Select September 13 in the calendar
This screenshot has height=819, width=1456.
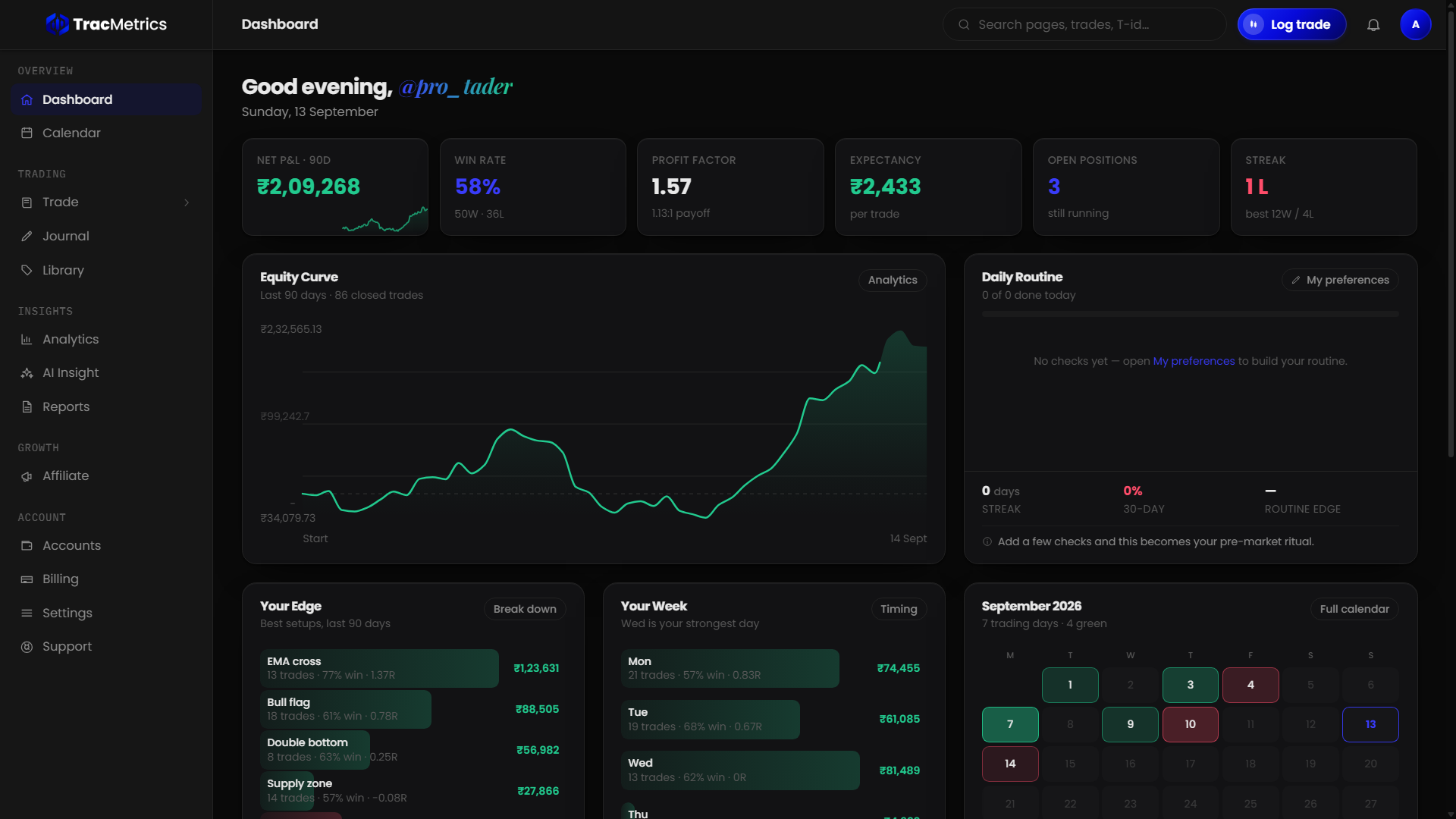tap(1370, 724)
